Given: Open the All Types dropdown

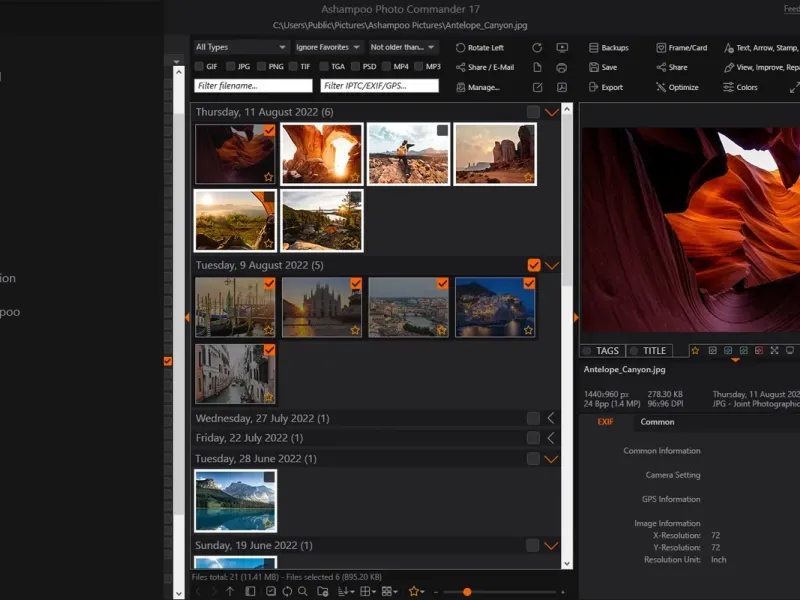Looking at the screenshot, I should click(241, 47).
